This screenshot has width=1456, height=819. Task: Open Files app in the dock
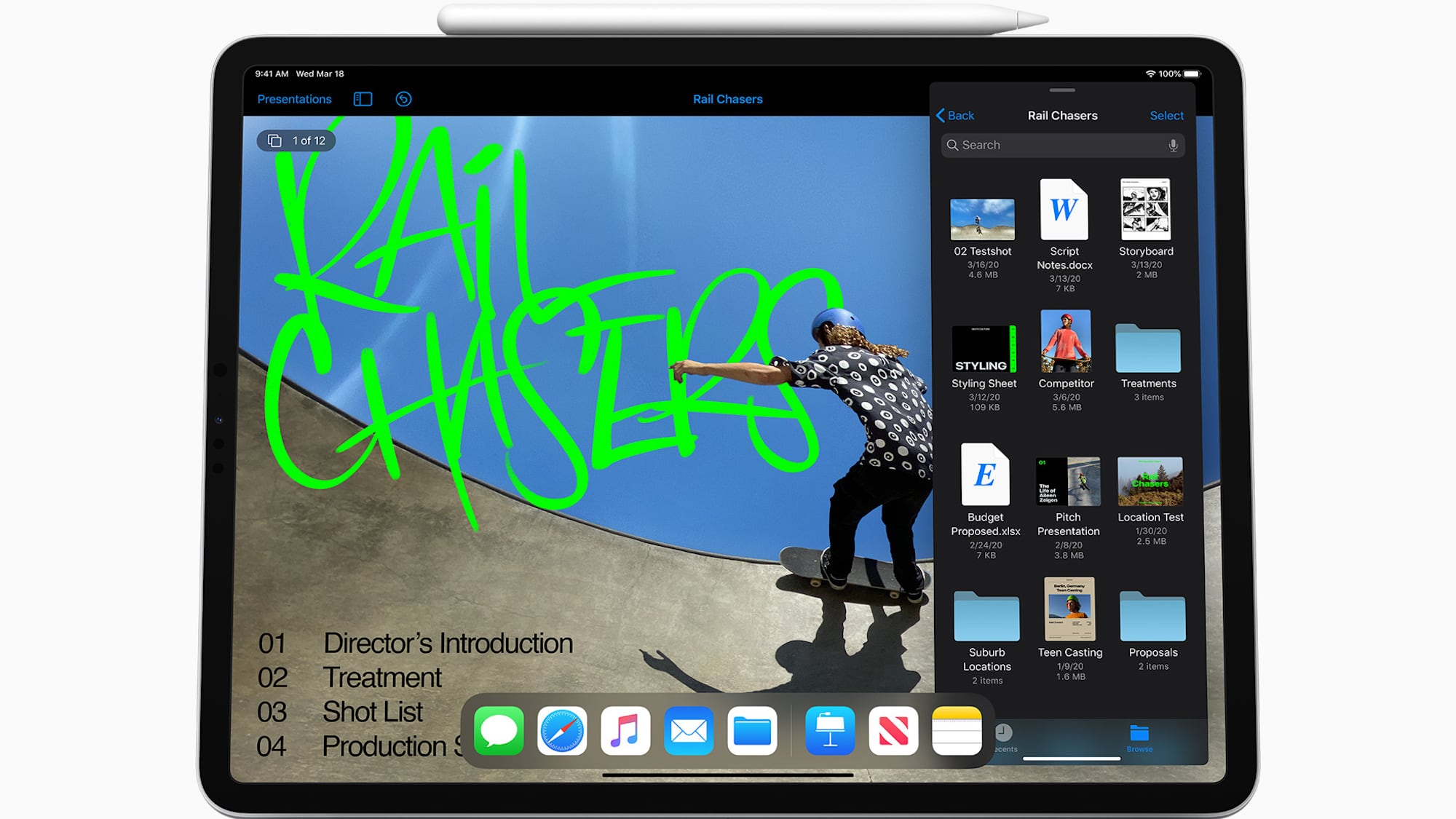[752, 730]
